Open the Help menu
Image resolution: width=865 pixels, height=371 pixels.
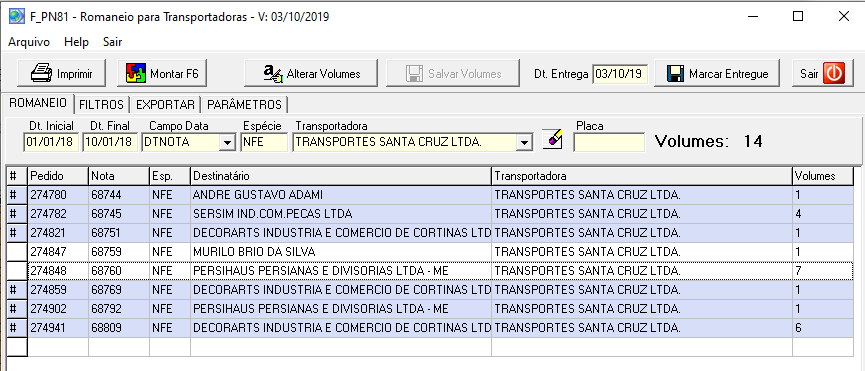(x=76, y=42)
